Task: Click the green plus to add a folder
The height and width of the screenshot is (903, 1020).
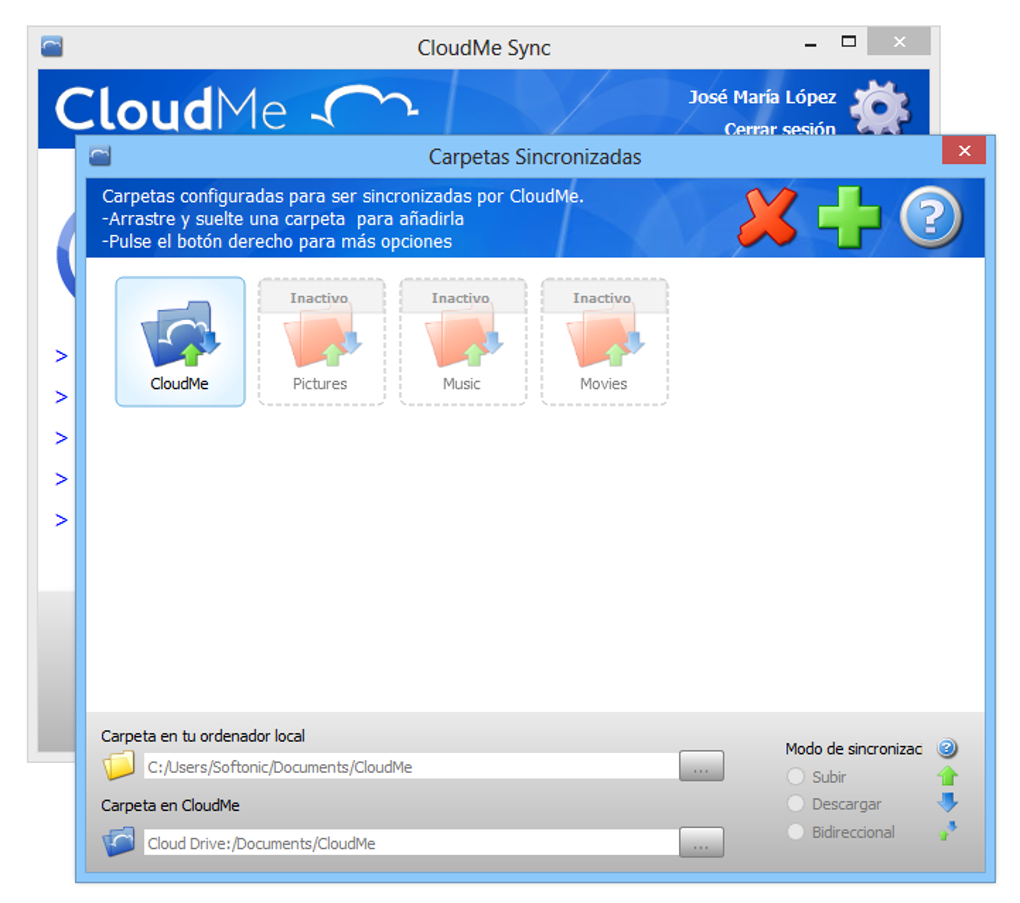Action: [848, 217]
